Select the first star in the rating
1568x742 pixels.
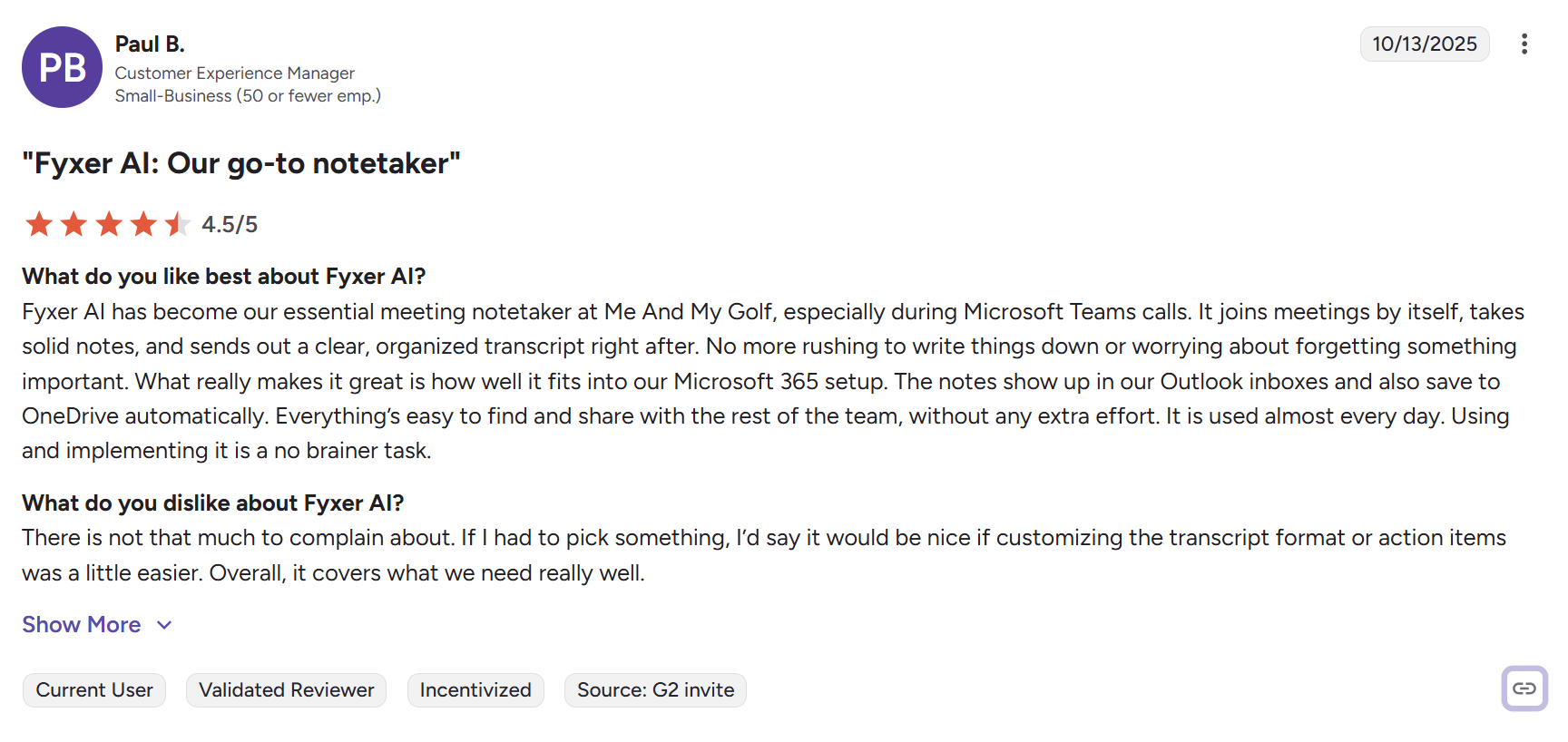[39, 223]
